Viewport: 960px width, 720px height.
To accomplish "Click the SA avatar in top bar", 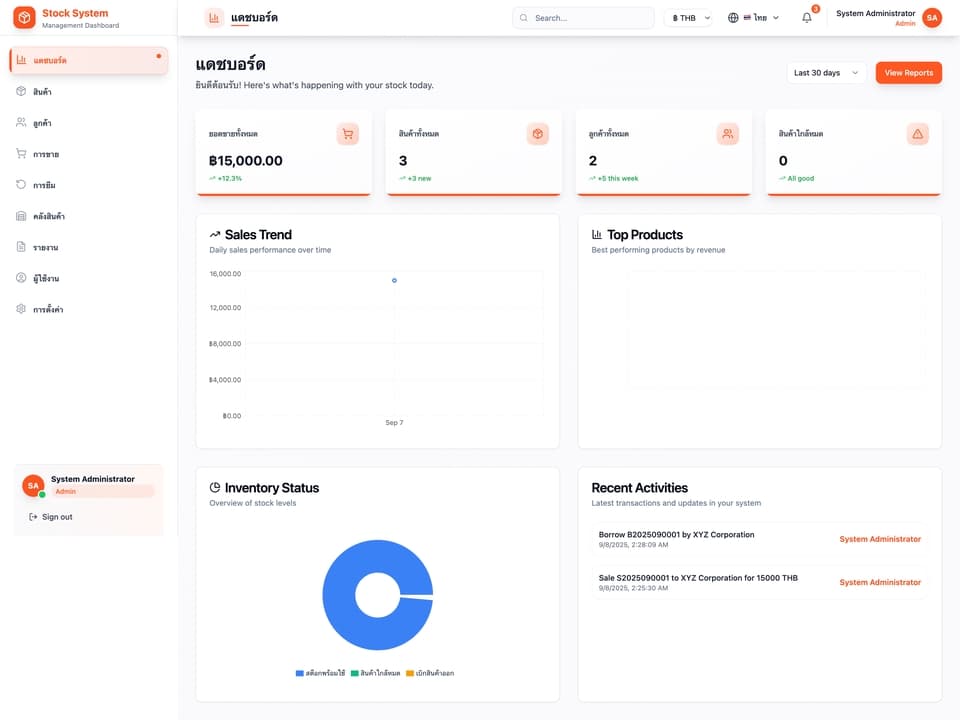I will [x=932, y=18].
